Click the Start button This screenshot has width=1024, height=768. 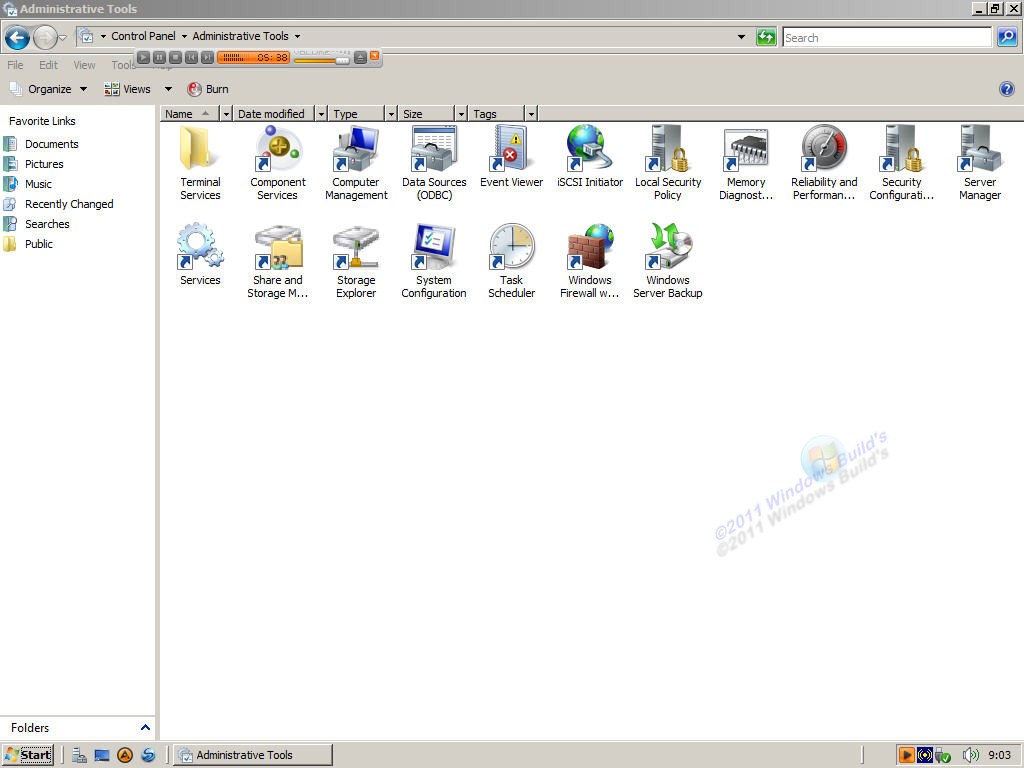pos(28,755)
